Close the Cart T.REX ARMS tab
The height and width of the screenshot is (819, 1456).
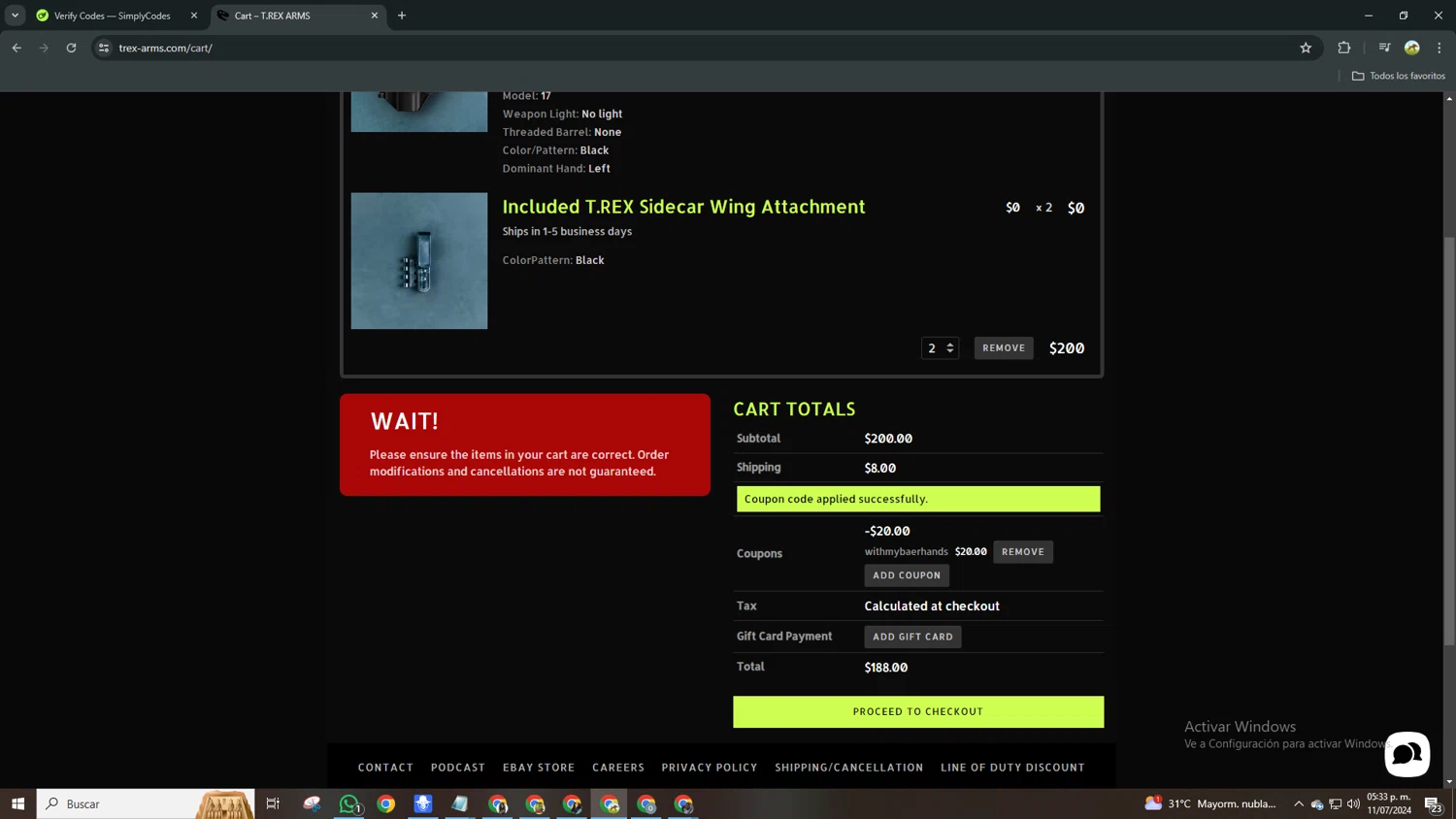tap(375, 16)
